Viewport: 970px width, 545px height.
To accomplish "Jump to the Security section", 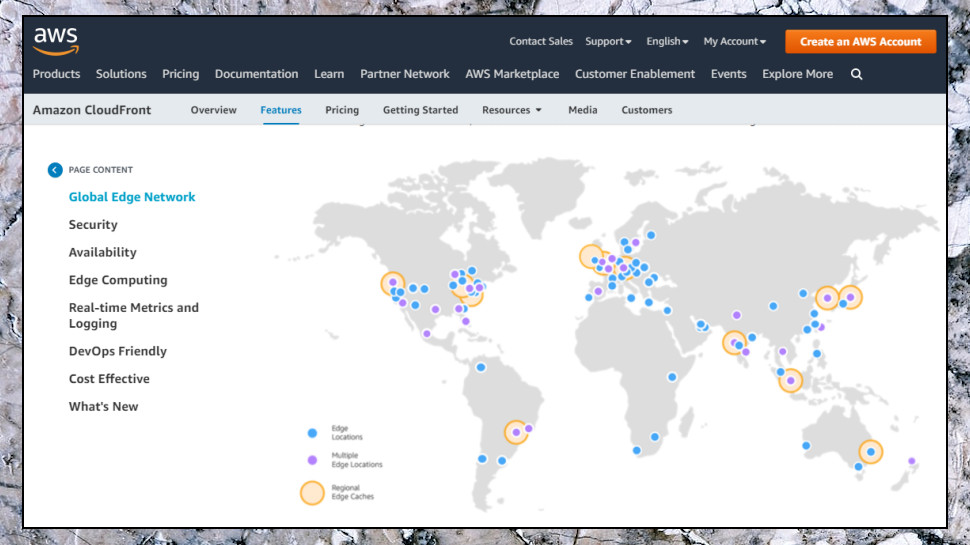I will click(93, 225).
